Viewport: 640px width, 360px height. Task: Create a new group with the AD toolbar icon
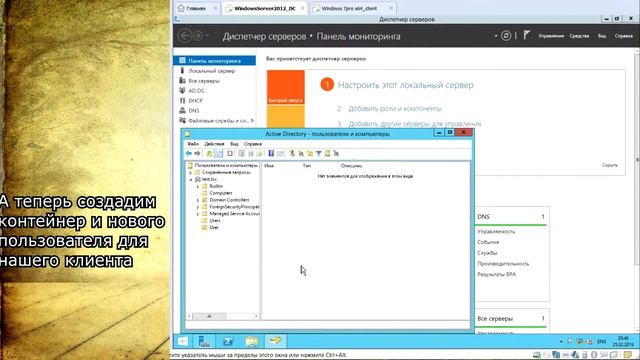301,153
